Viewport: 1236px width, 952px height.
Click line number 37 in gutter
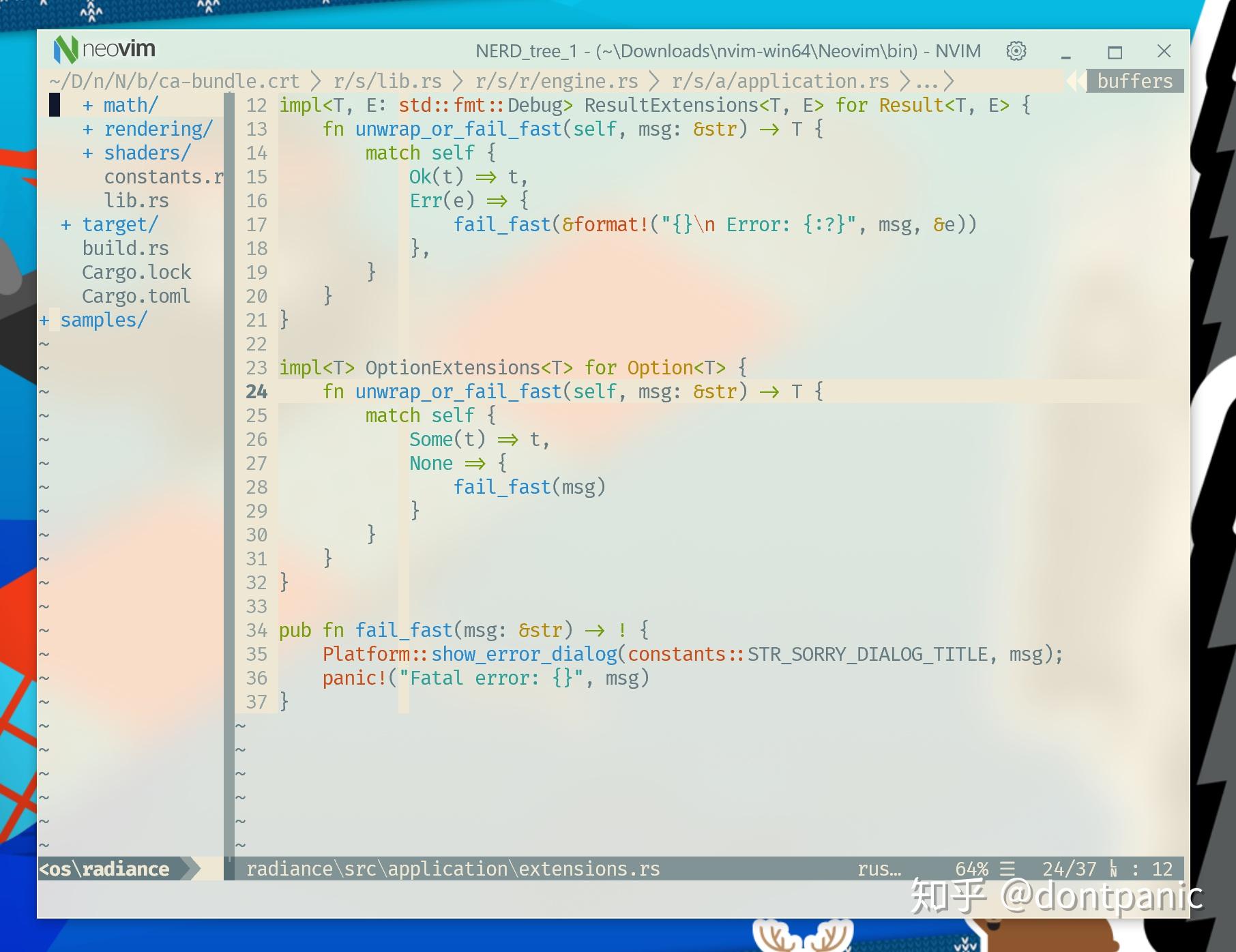tap(256, 702)
